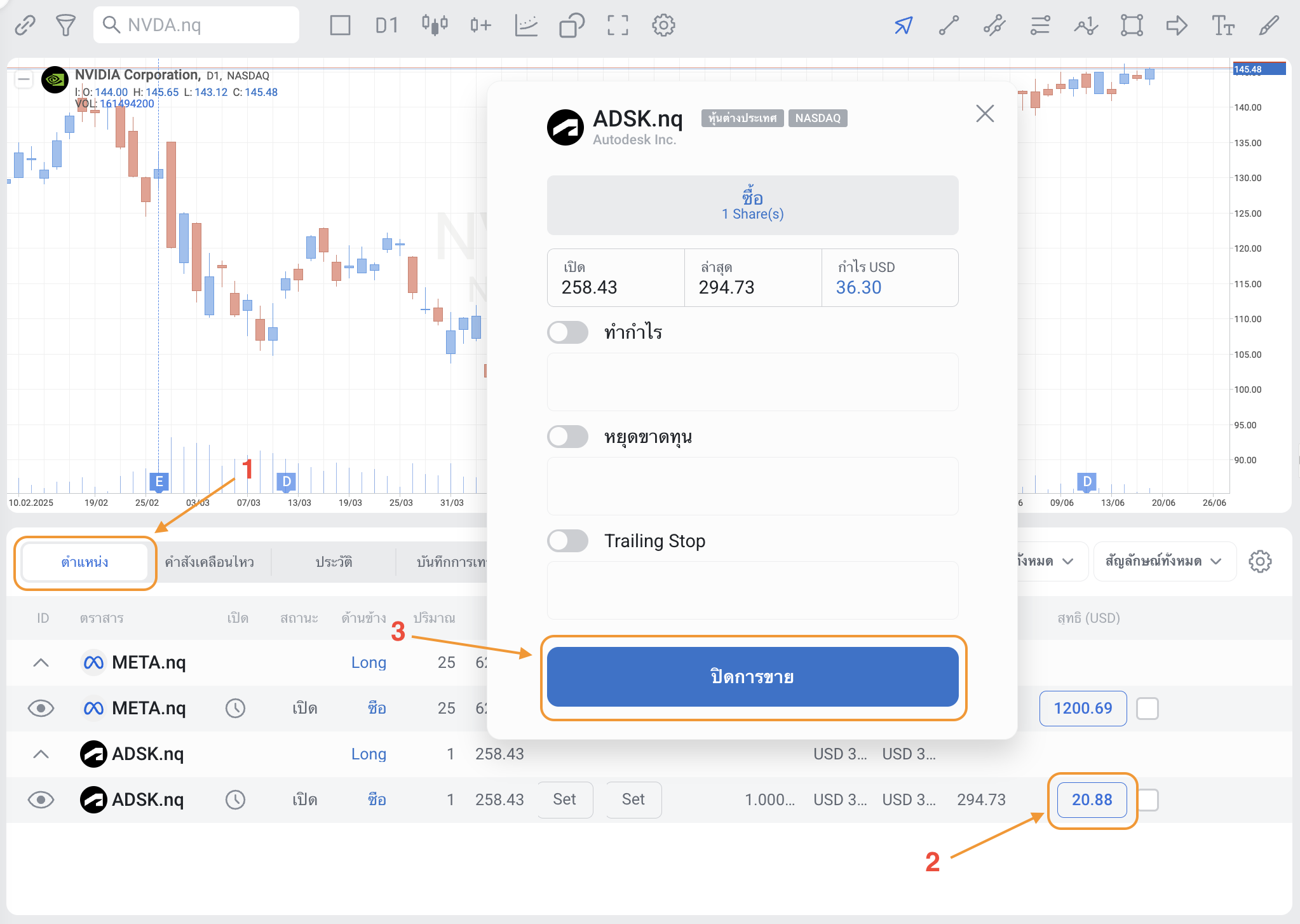Select the candlestick chart type icon
1300x924 pixels.
435,25
